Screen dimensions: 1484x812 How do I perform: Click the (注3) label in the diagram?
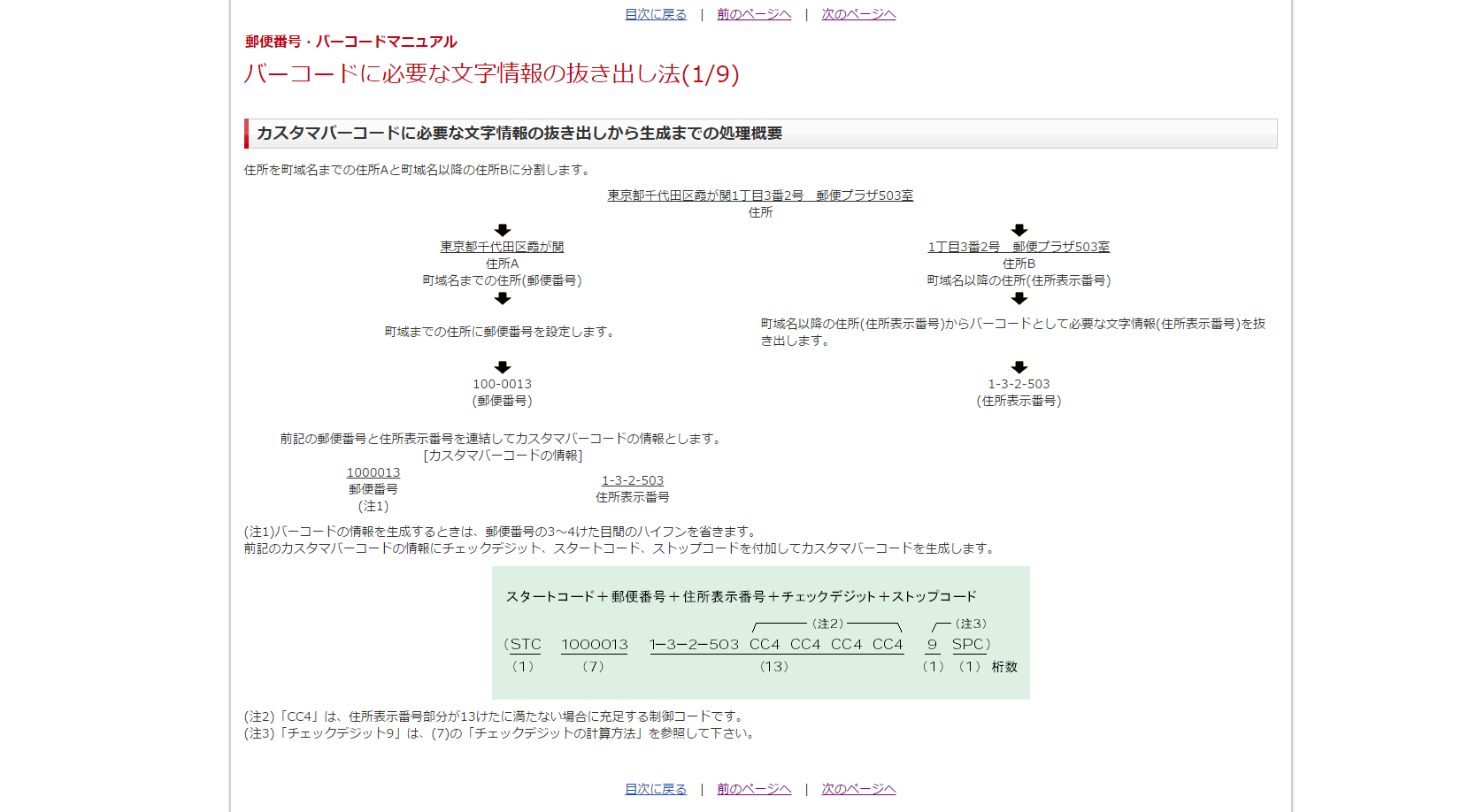[x=971, y=624]
